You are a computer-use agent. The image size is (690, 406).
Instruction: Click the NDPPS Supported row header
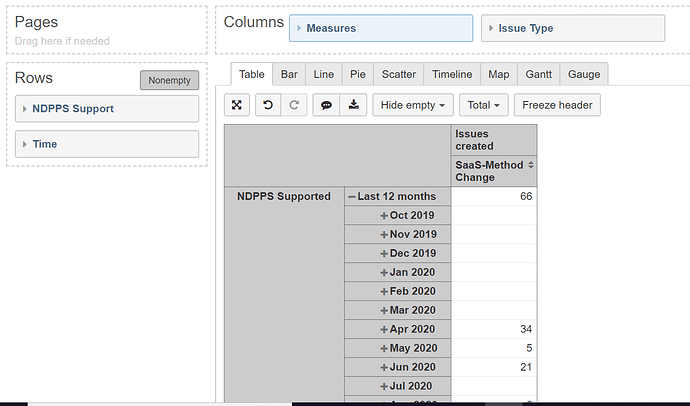click(284, 197)
